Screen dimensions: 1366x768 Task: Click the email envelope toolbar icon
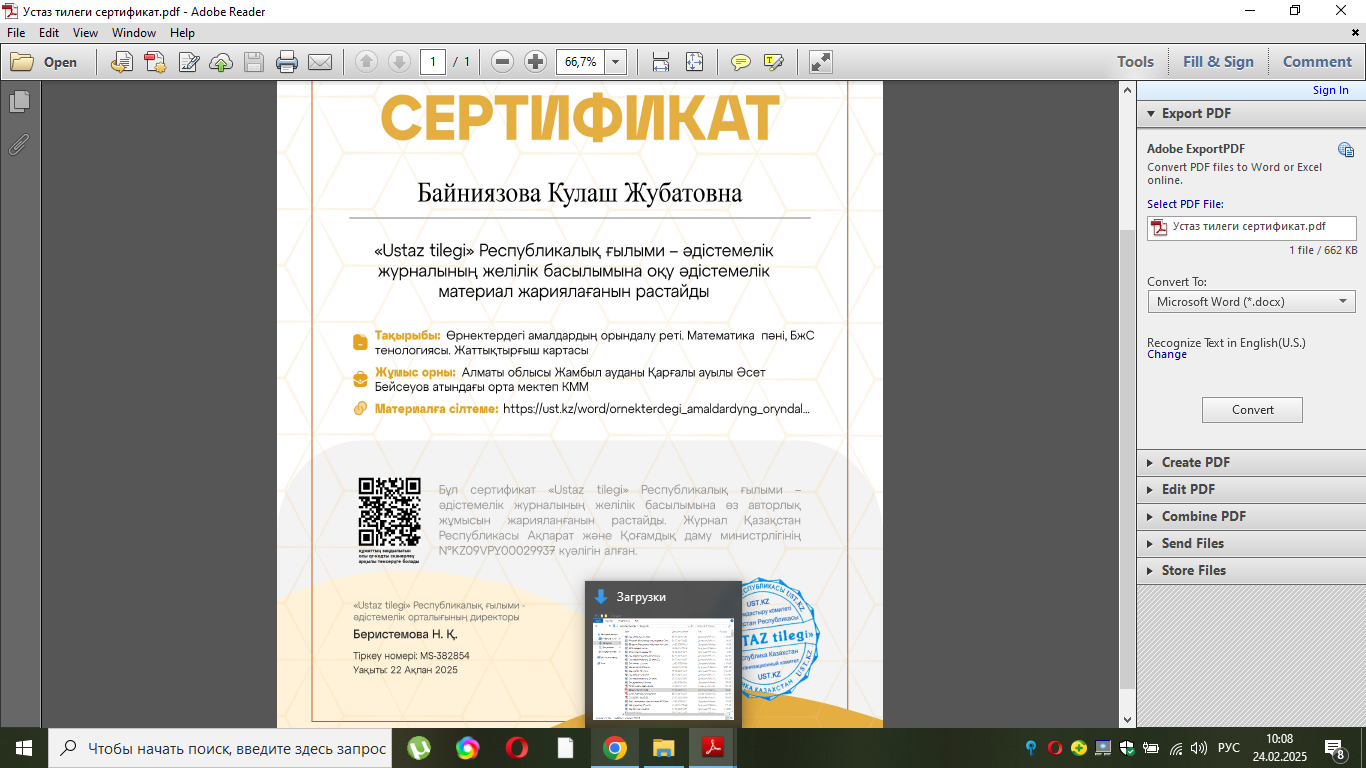point(320,62)
